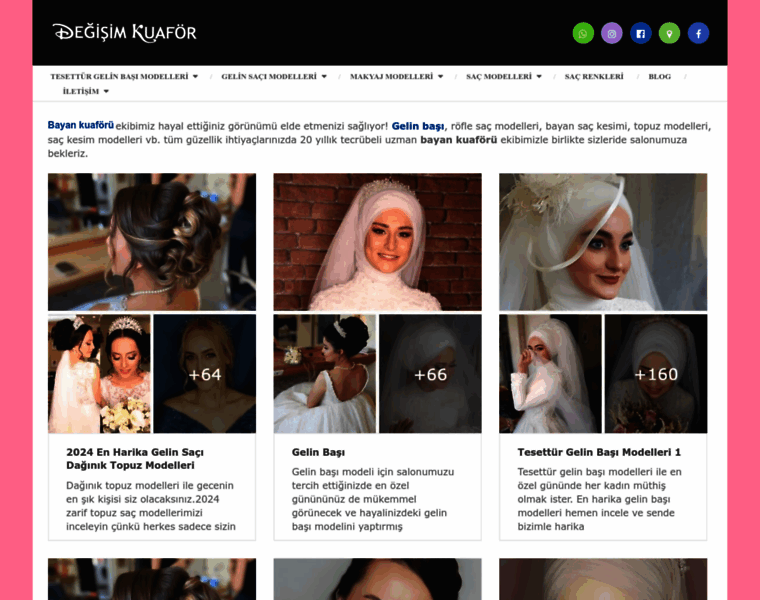760x600 pixels.
Task: Open Saç Modelleri menu item
Action: [x=499, y=77]
